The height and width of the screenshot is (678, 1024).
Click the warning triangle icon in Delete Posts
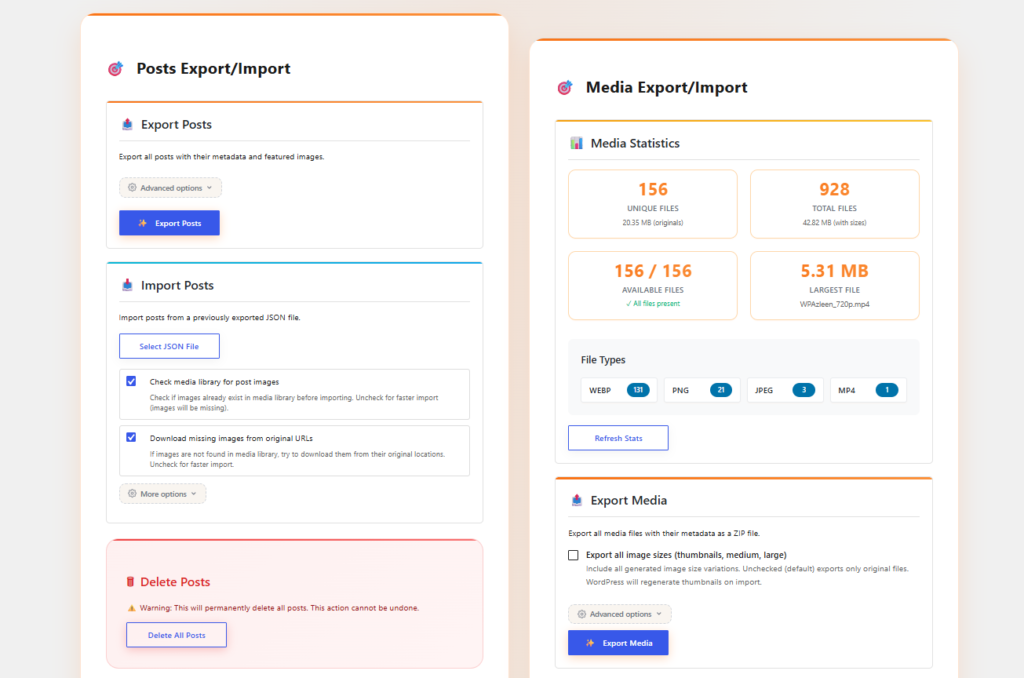click(x=131, y=608)
